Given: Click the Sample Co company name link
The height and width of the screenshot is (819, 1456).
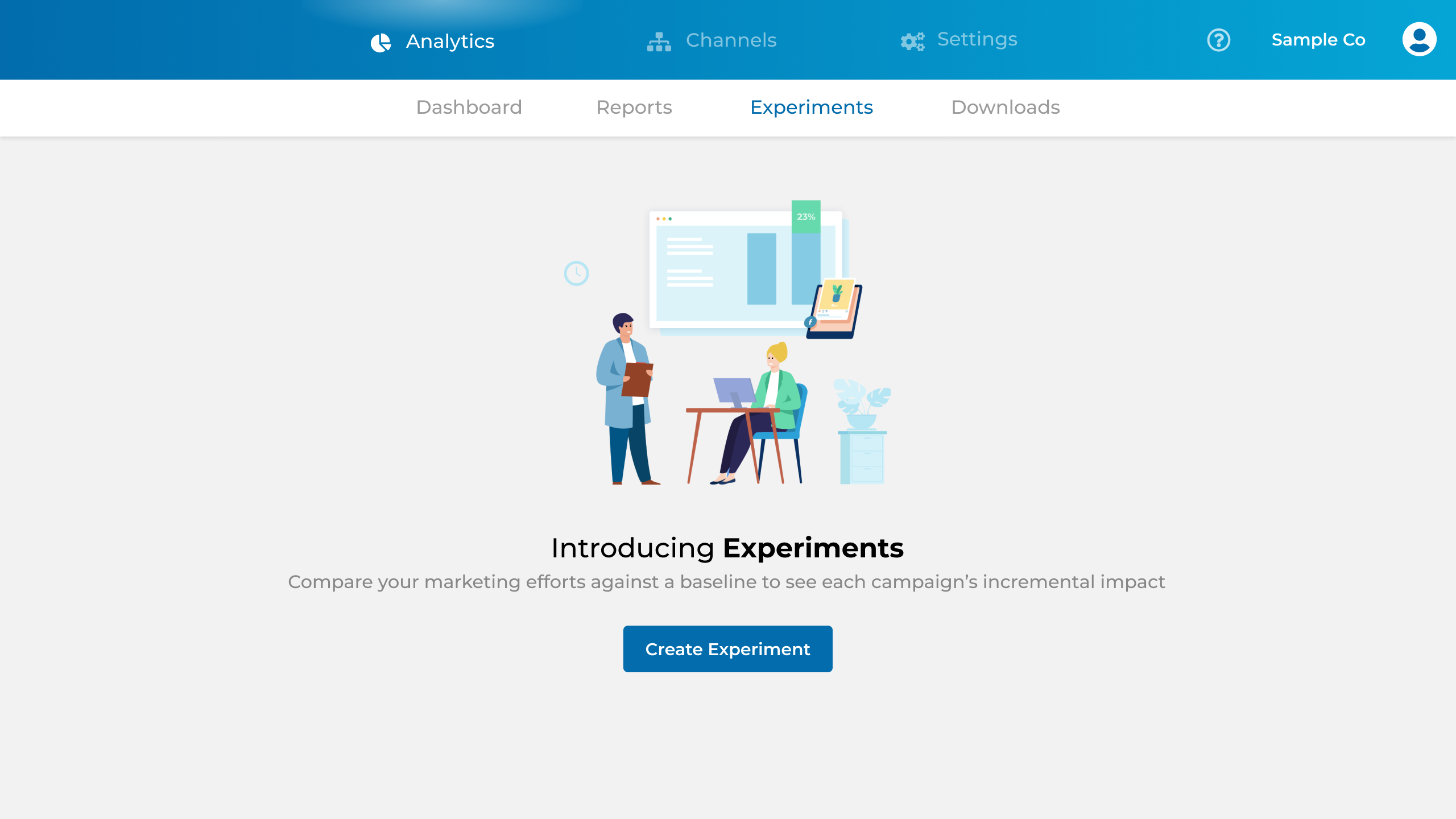Looking at the screenshot, I should (1318, 40).
